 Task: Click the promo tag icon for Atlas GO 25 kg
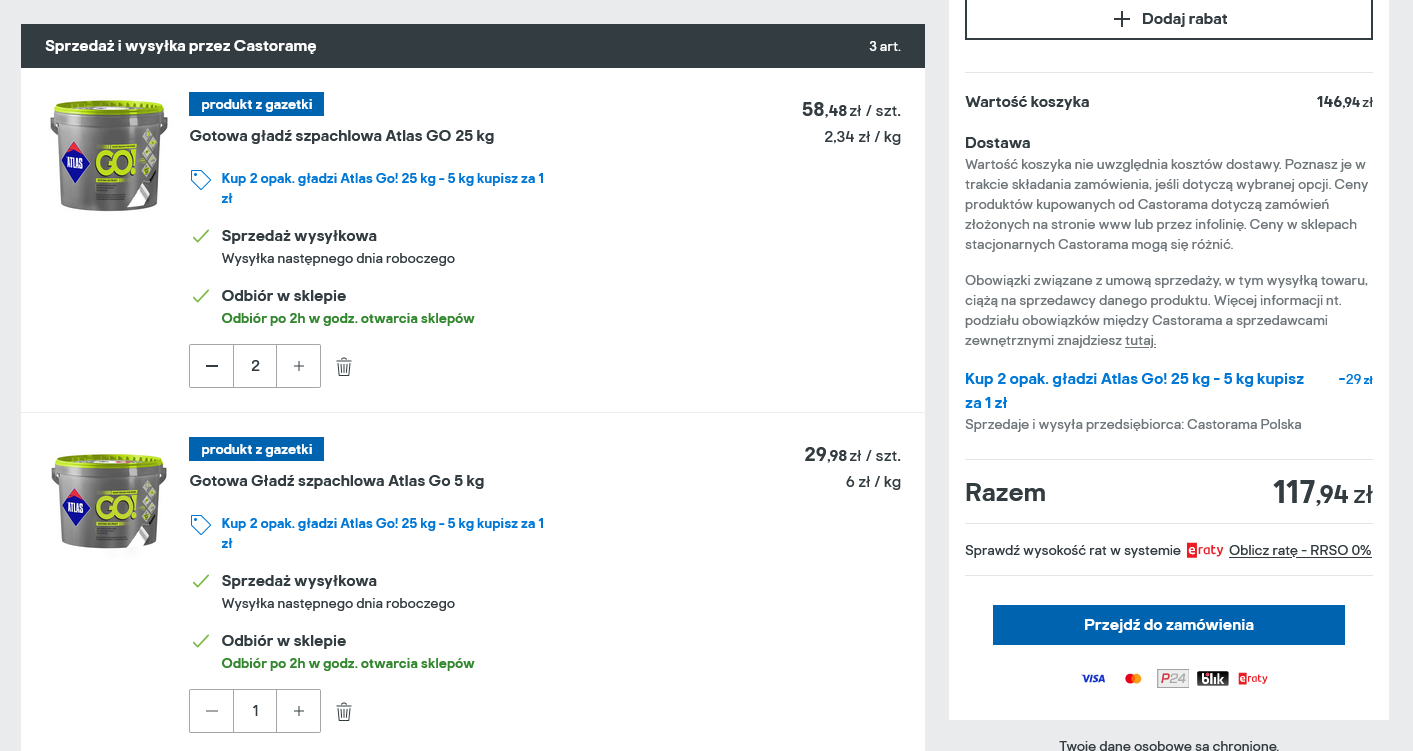201,180
